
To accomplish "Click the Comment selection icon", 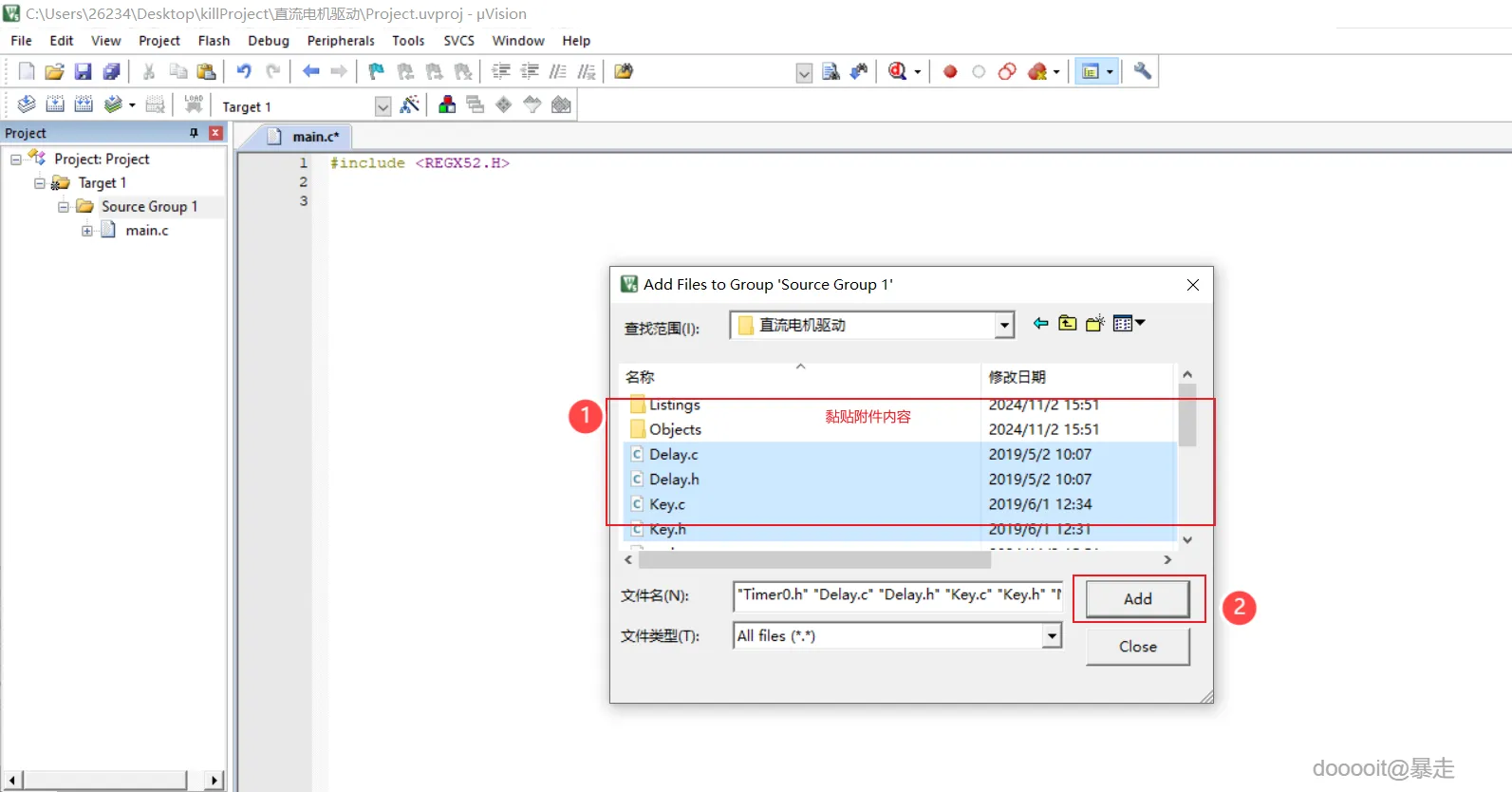I will (x=558, y=71).
